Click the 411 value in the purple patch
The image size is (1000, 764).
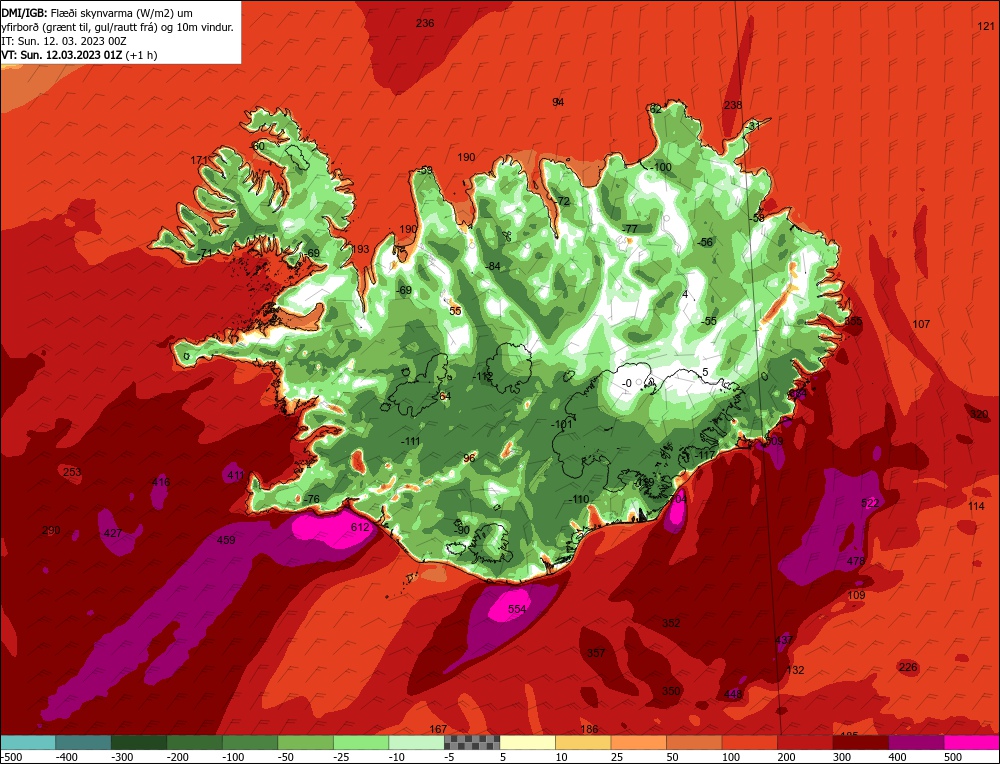pyautogui.click(x=236, y=474)
